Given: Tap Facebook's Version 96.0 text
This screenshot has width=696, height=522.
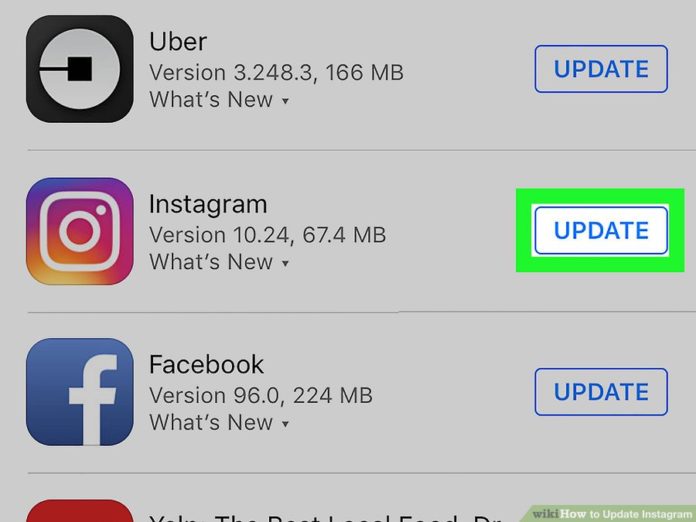Looking at the screenshot, I should (216, 395).
